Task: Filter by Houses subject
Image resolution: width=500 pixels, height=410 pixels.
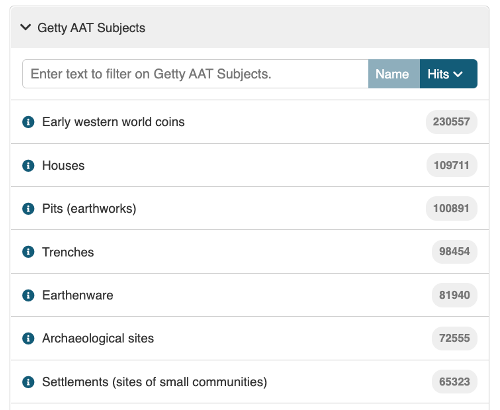Action: coord(63,165)
